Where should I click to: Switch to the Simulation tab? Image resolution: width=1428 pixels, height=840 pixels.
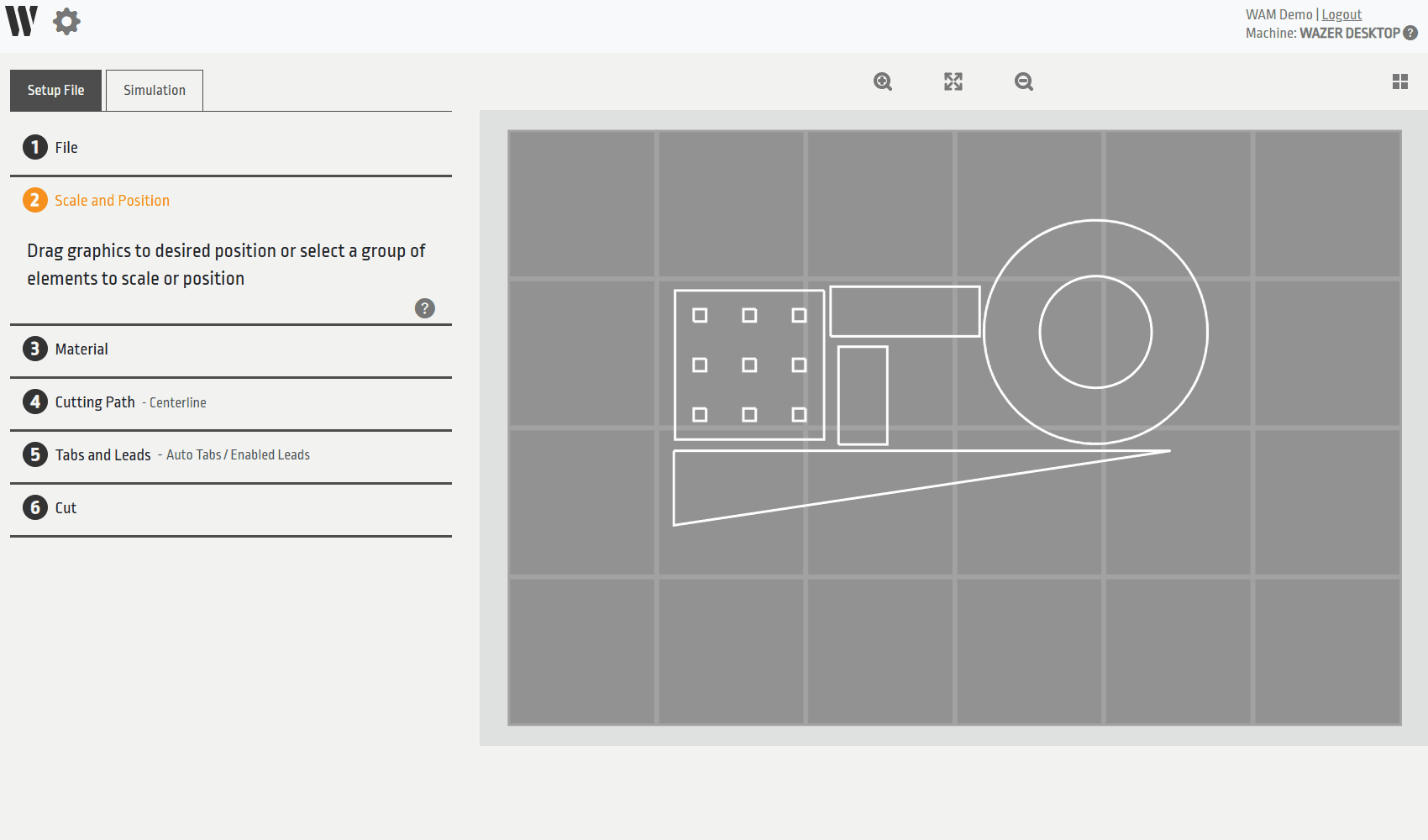[x=155, y=90]
